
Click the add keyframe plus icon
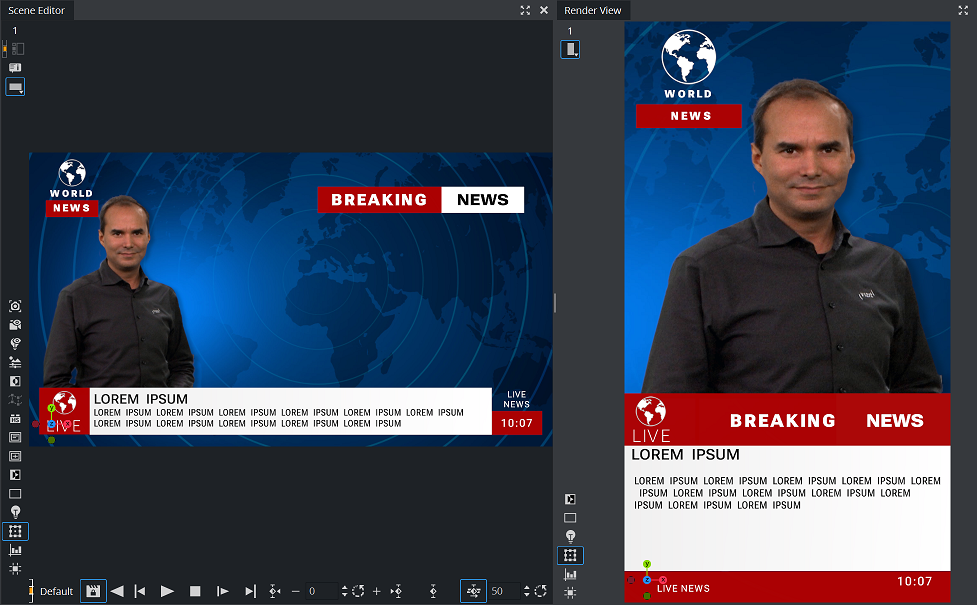(x=376, y=591)
